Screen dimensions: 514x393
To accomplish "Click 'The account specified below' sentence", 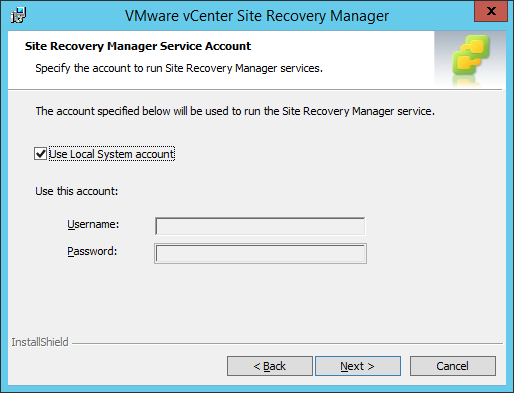I will pos(235,111).
